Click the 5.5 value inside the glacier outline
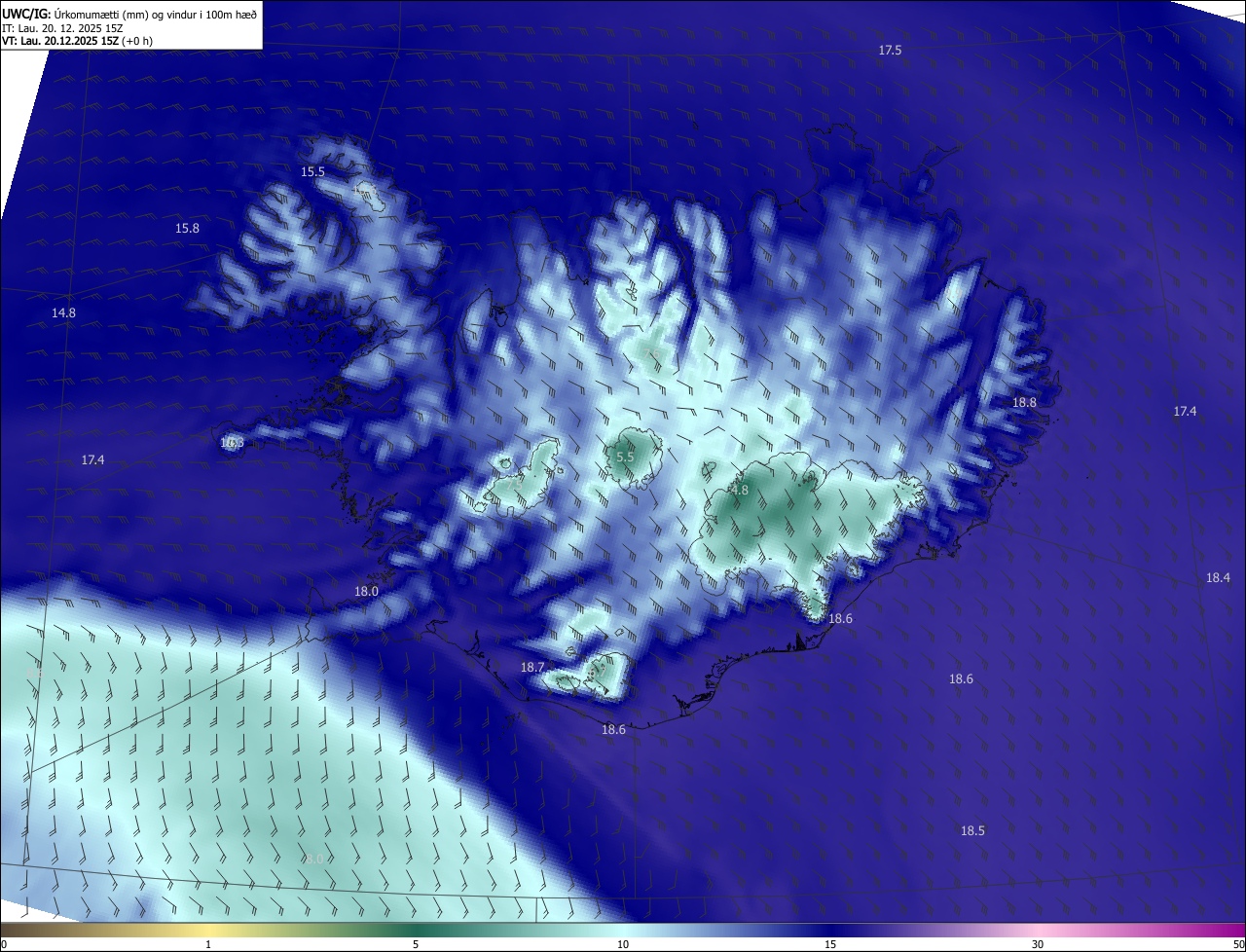 pyautogui.click(x=626, y=457)
